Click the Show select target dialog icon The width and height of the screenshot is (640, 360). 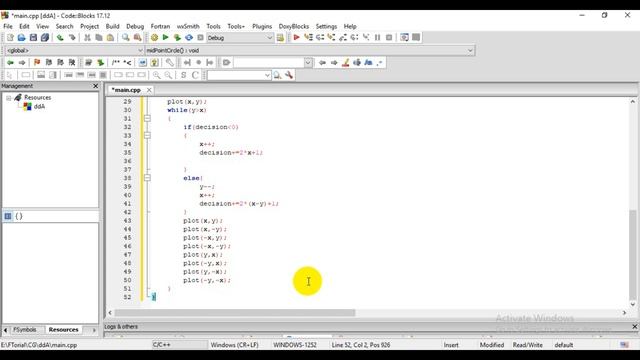[280, 38]
